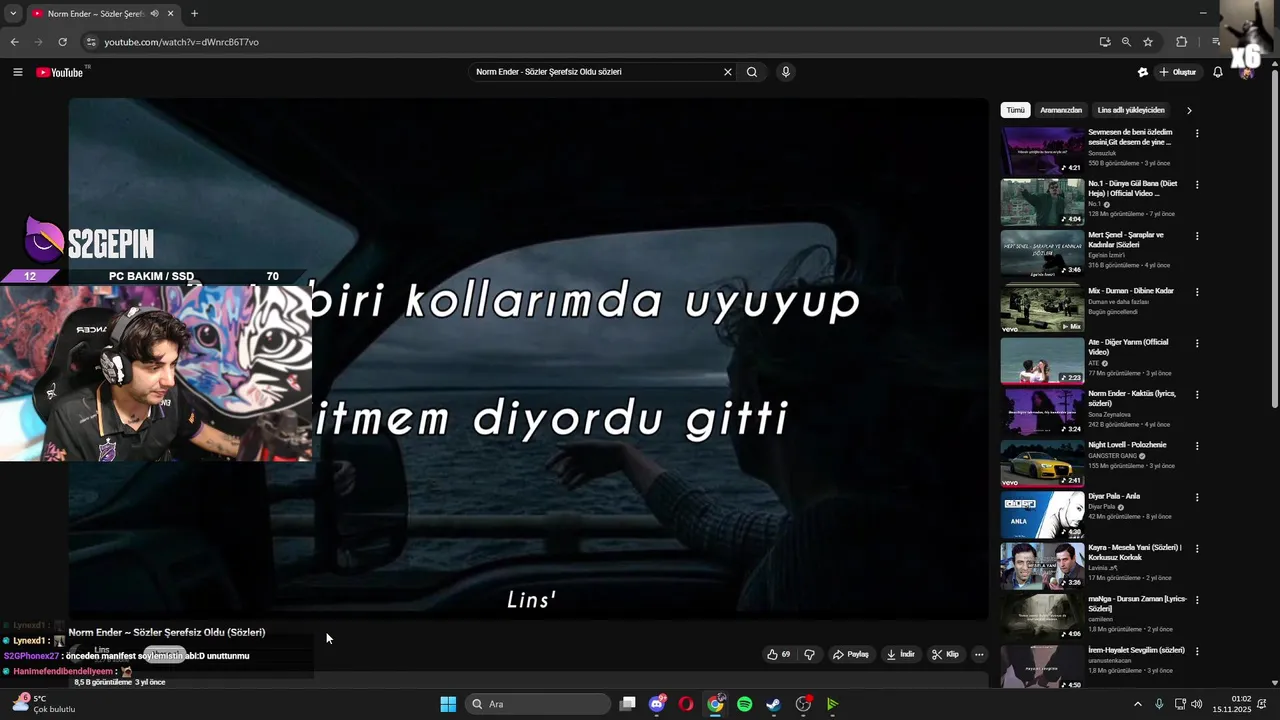1280x720 pixels.
Task: Go back with browser back arrow
Action: pyautogui.click(x=14, y=42)
